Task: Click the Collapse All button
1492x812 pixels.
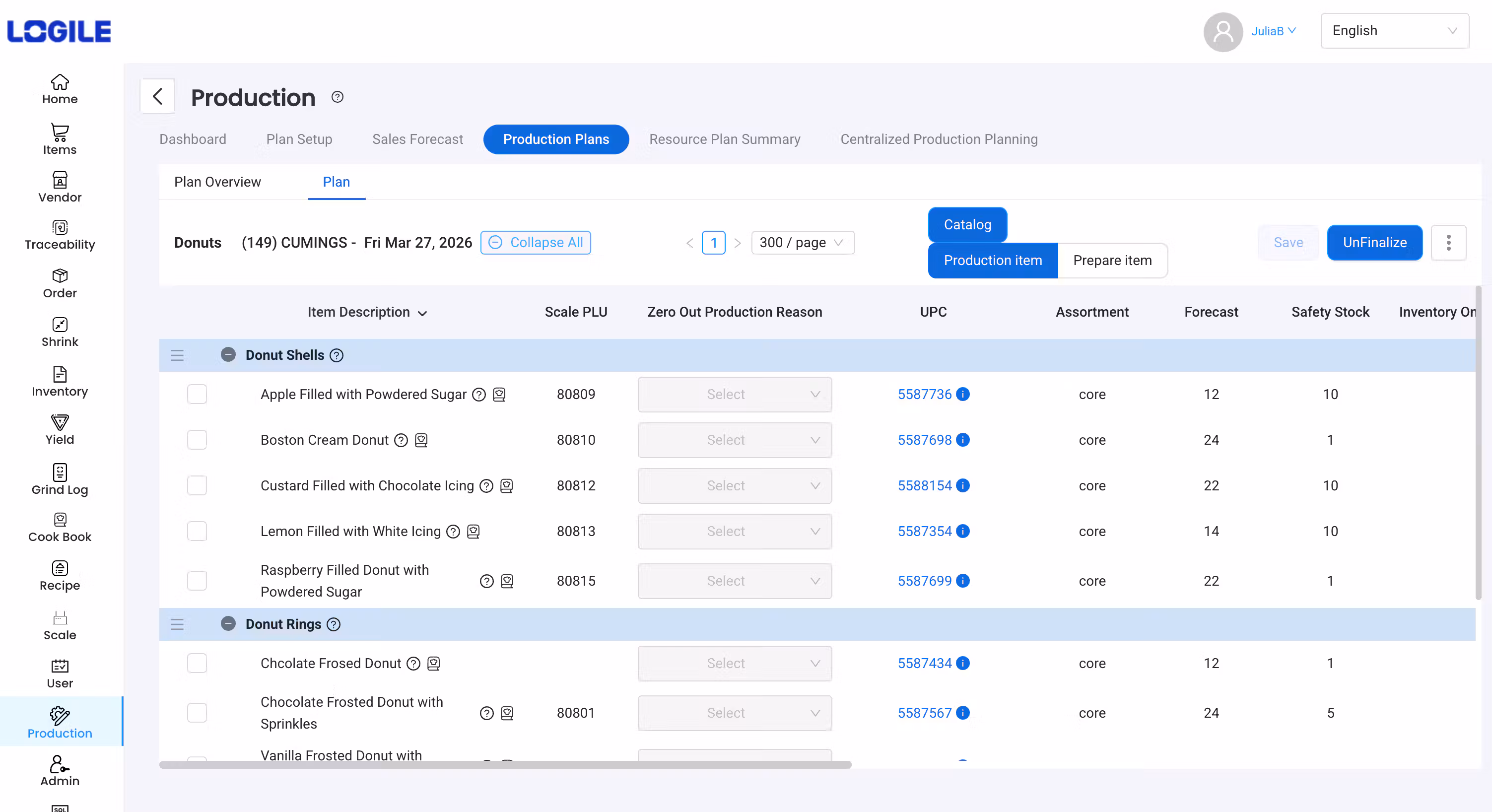Action: 535,243
